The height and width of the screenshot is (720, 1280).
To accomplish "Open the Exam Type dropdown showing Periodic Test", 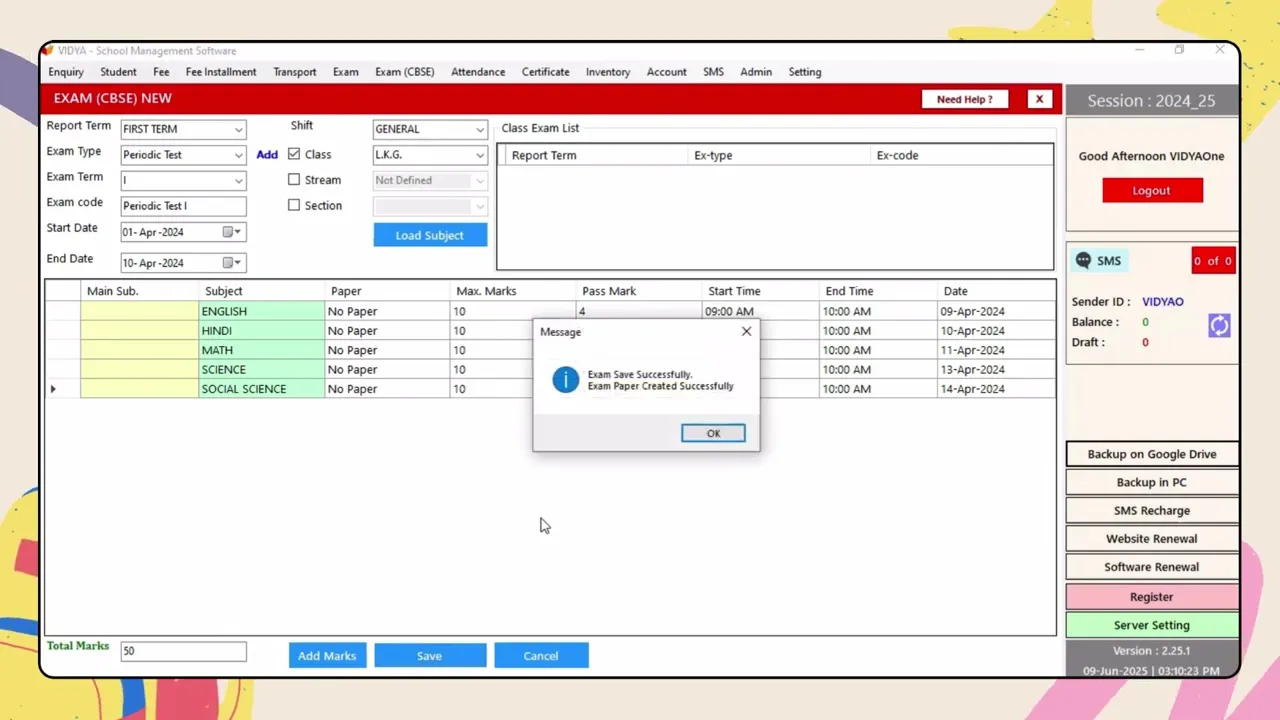I will [183, 155].
